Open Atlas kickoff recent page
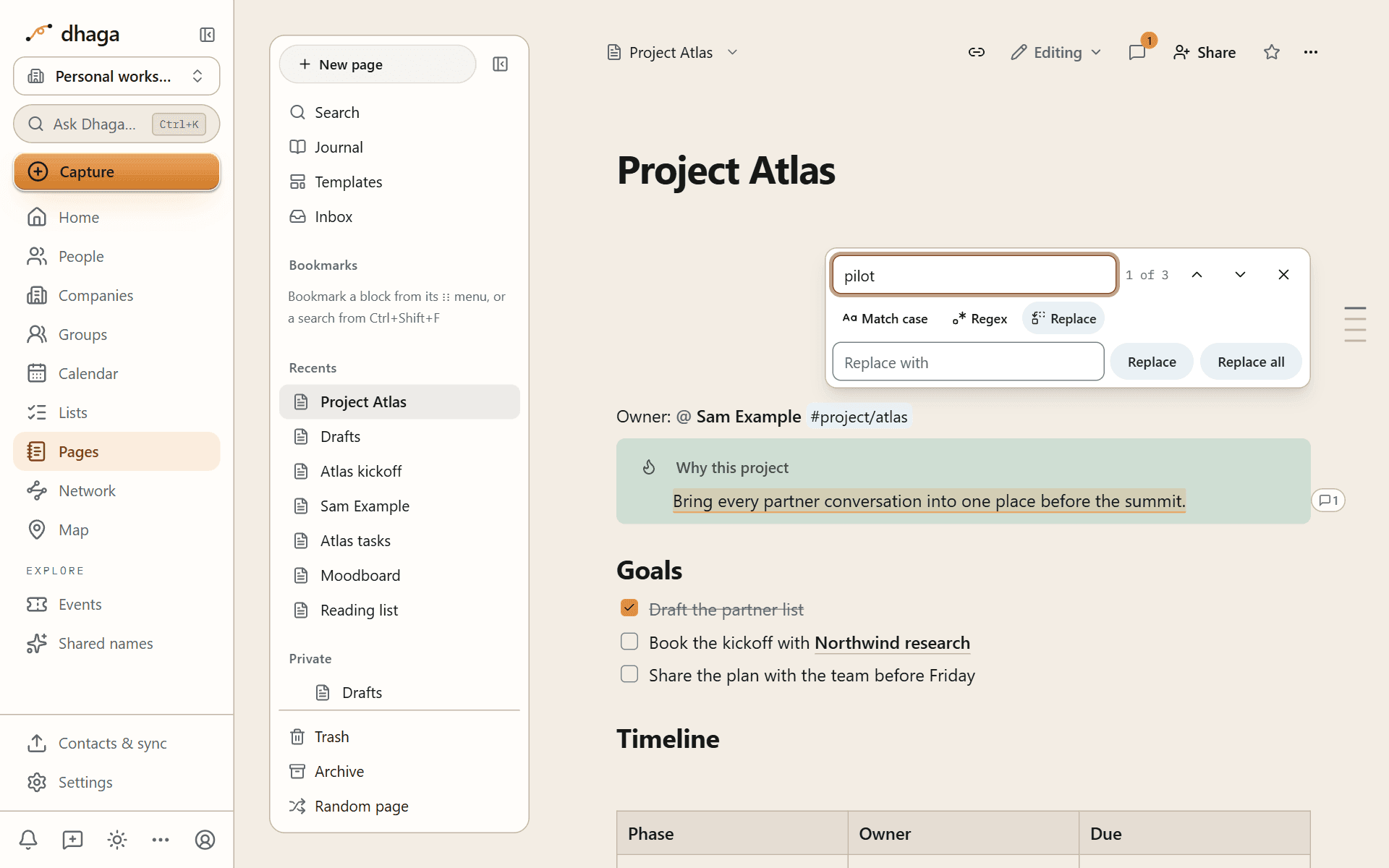 [399, 472]
